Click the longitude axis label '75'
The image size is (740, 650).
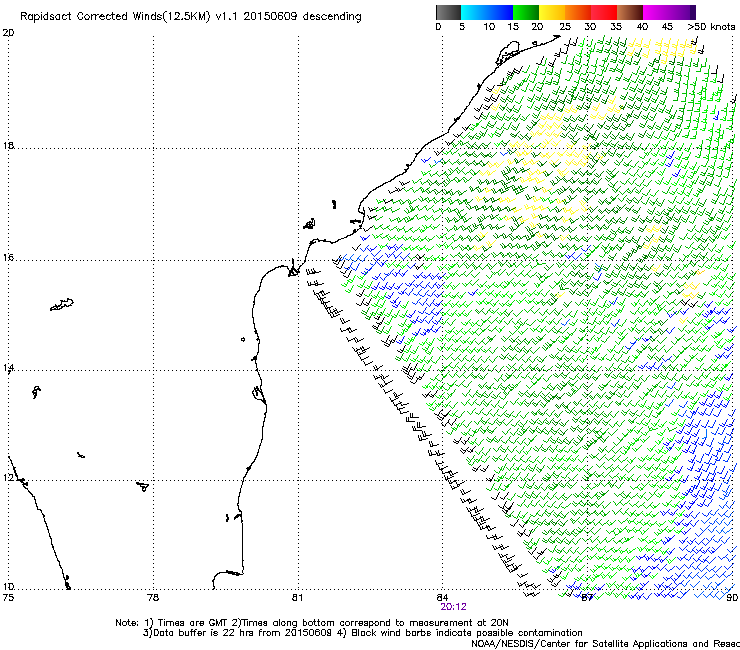click(x=8, y=598)
